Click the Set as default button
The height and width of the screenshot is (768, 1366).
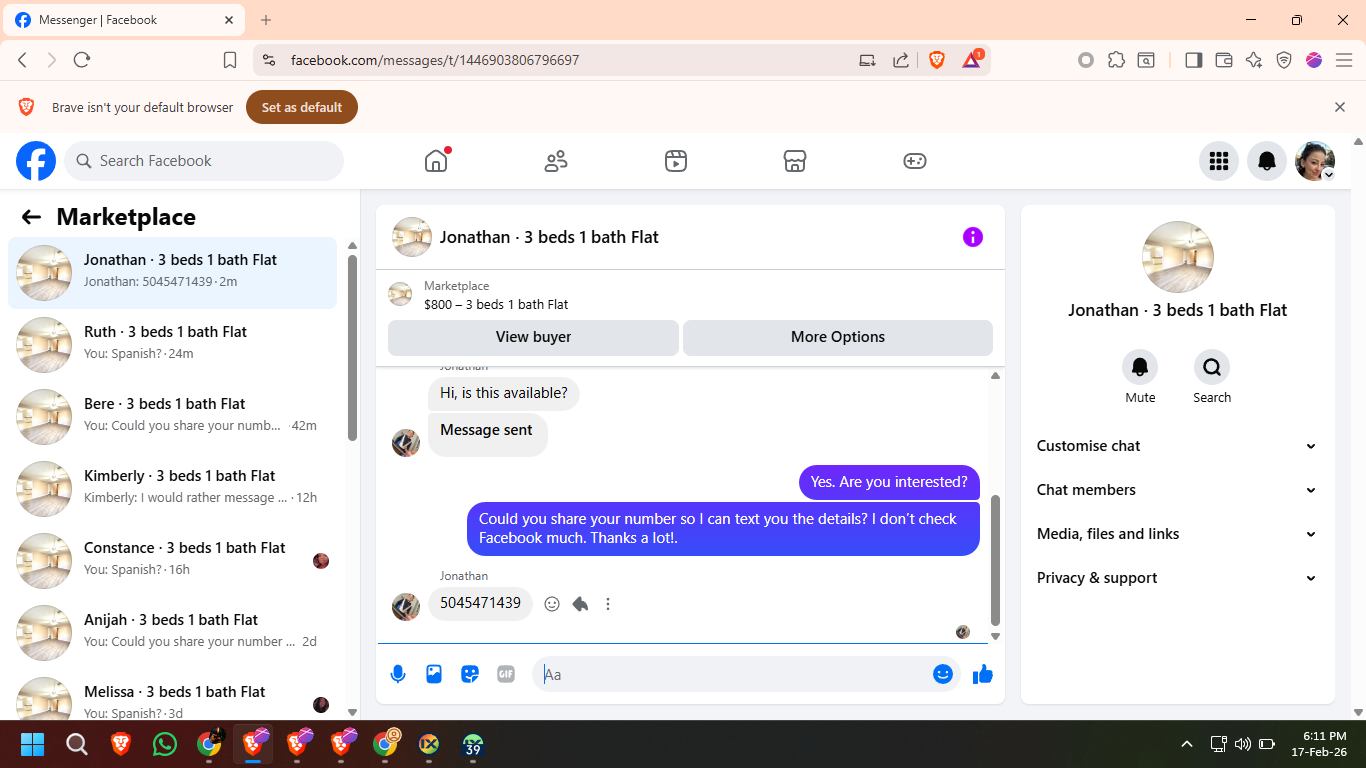pyautogui.click(x=302, y=107)
